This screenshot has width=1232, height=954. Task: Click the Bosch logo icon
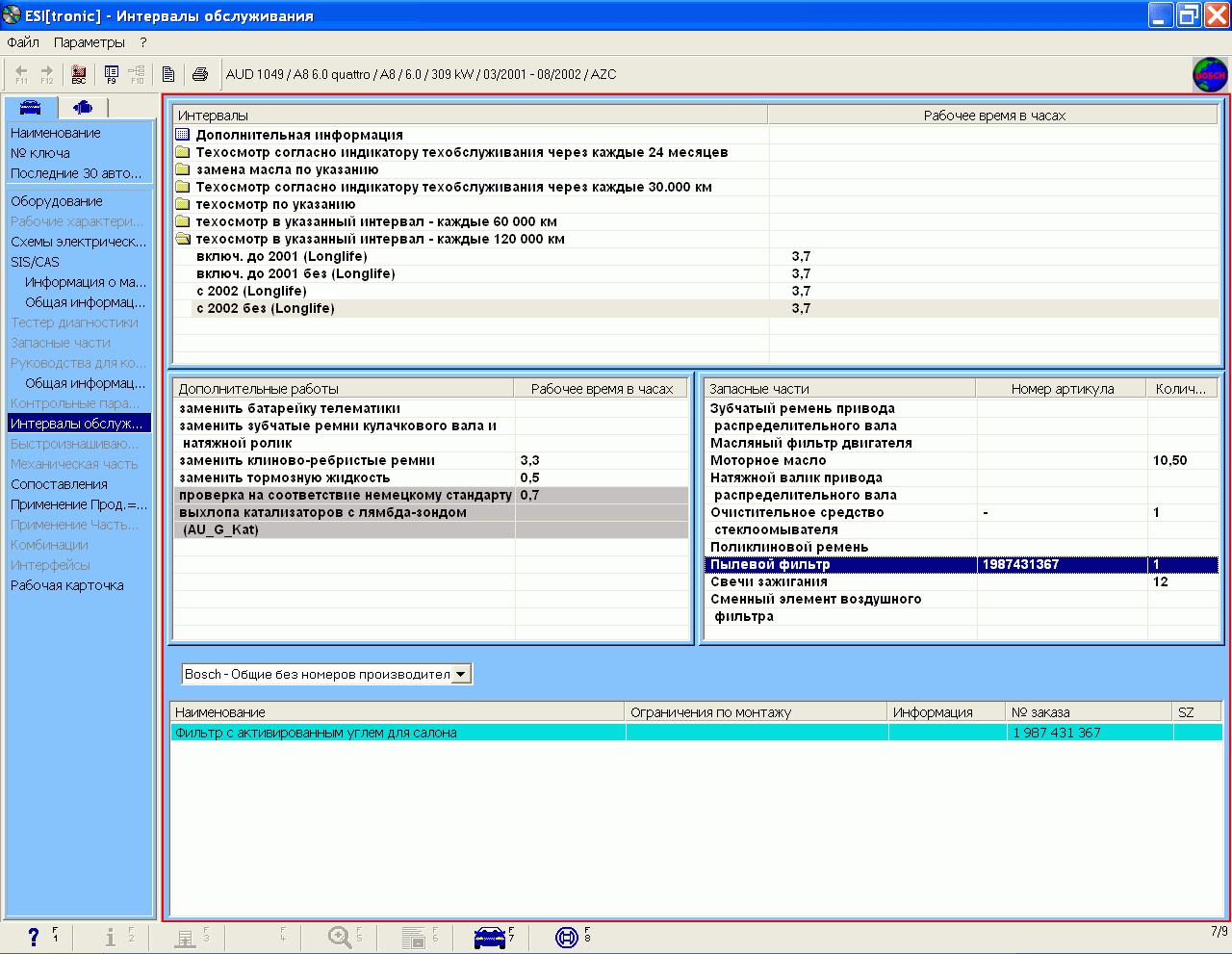(1210, 74)
